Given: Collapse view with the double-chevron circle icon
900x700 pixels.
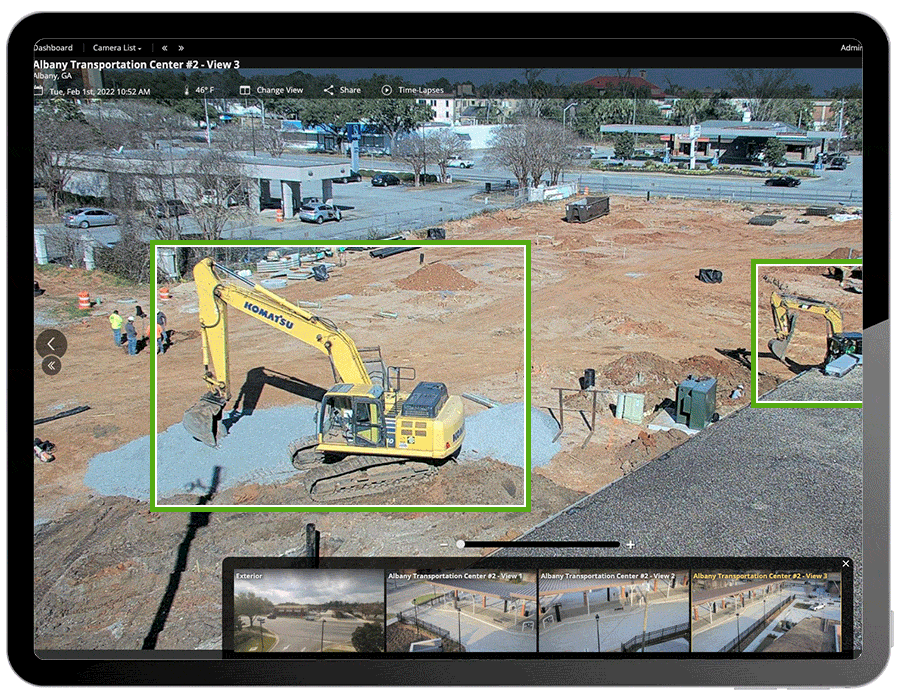Looking at the screenshot, I should (50, 364).
